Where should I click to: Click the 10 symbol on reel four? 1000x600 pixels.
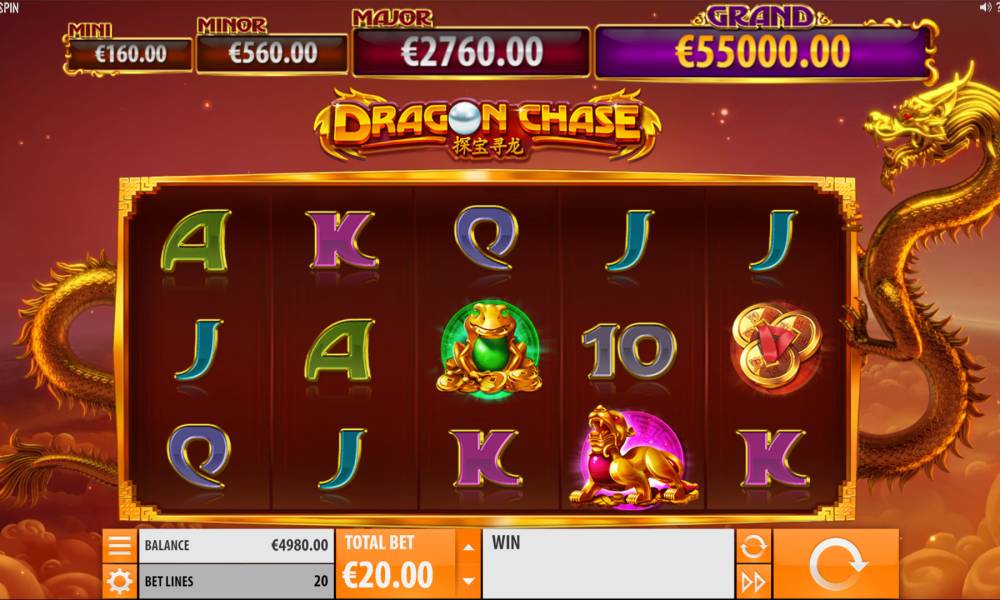coord(629,350)
